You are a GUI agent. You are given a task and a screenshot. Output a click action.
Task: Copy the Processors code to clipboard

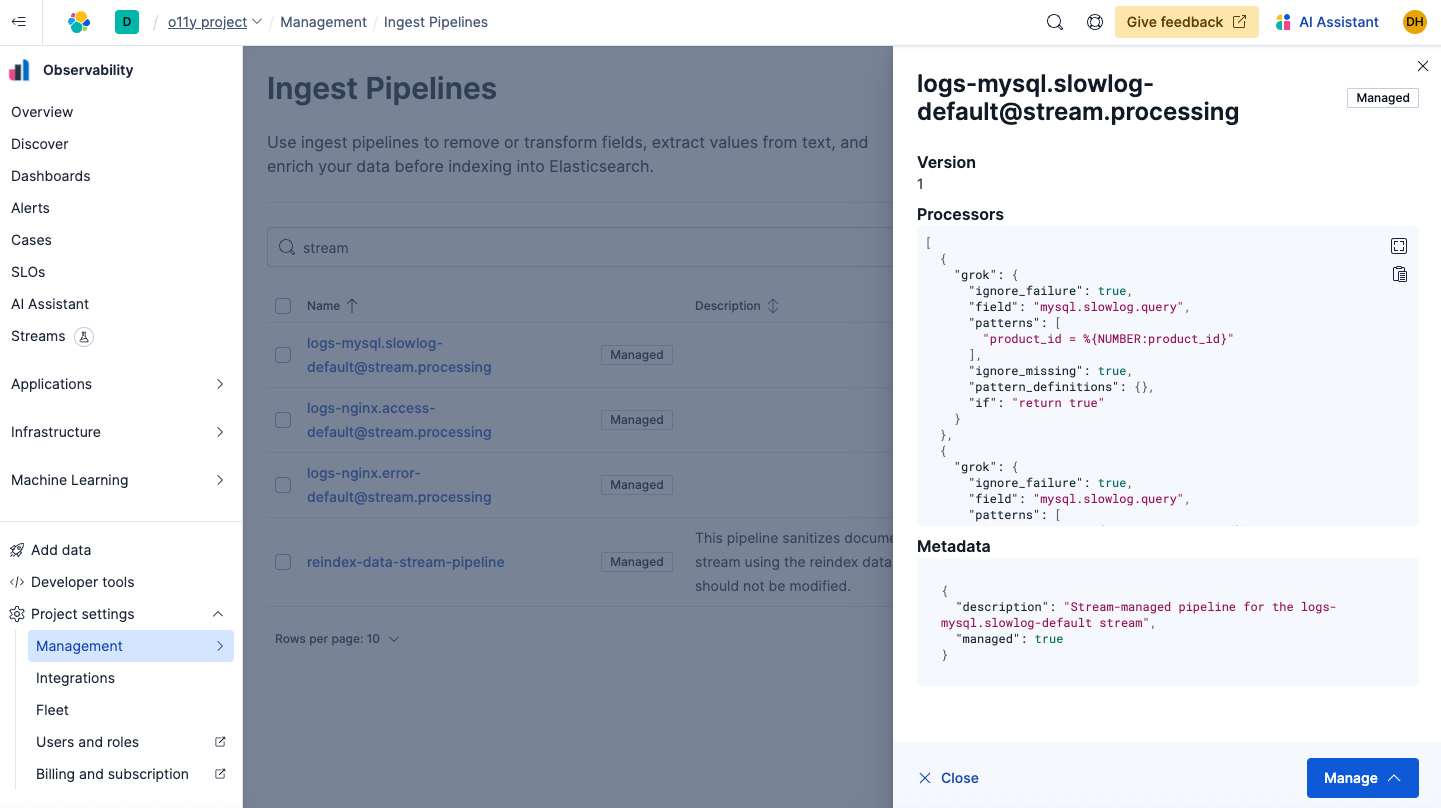(x=1399, y=274)
